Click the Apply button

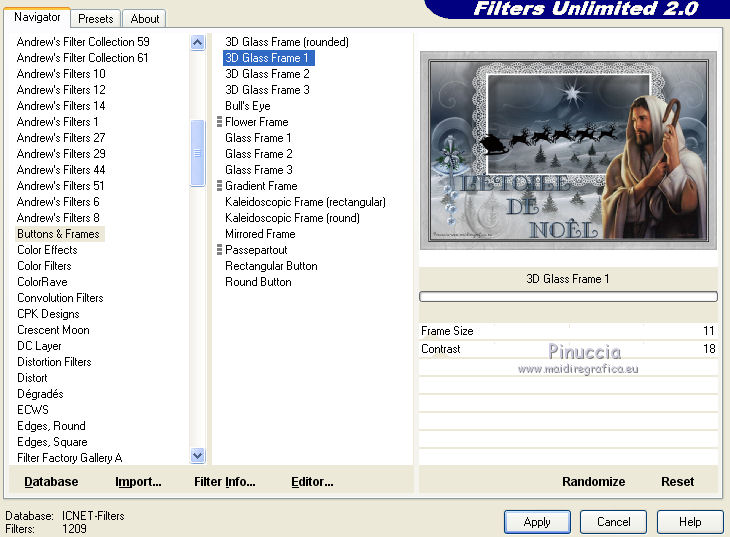click(537, 522)
